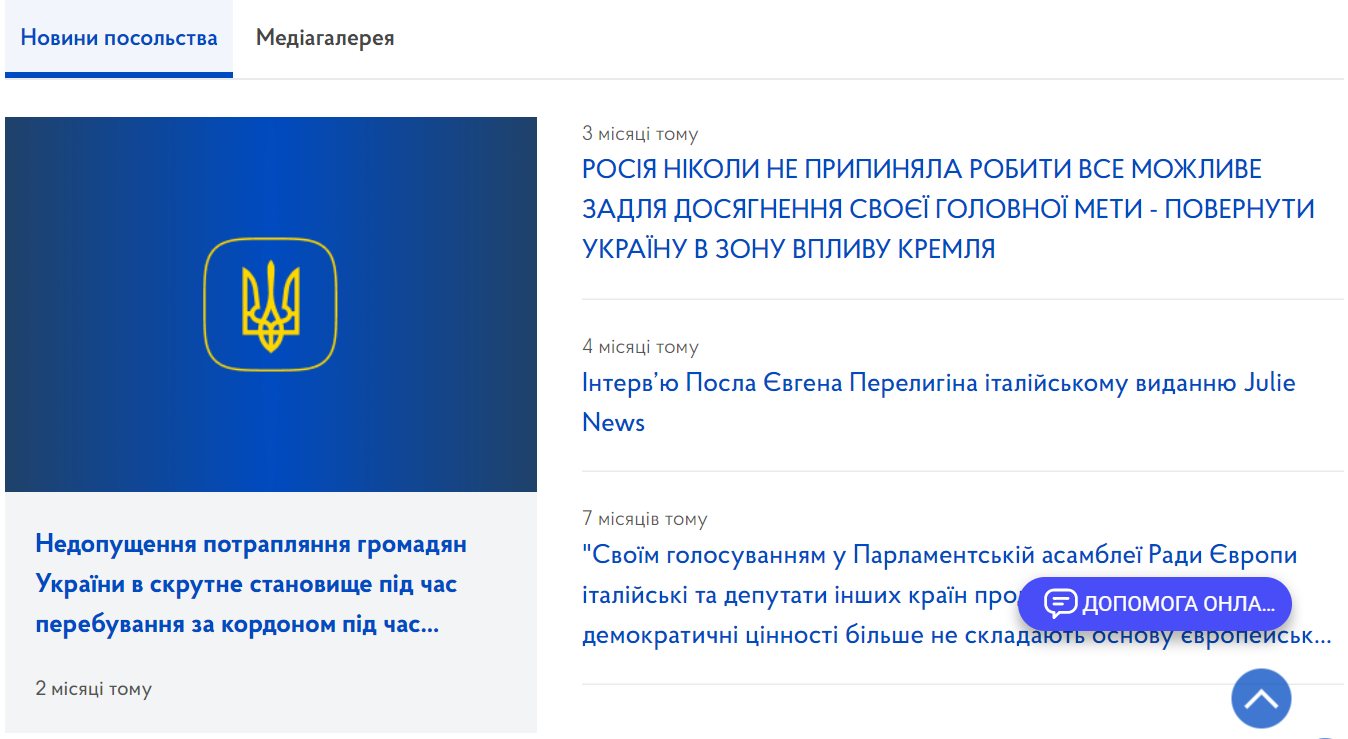1348x739 pixels.
Task: Click the upward chevron scroll-to-top icon
Action: [x=1262, y=698]
